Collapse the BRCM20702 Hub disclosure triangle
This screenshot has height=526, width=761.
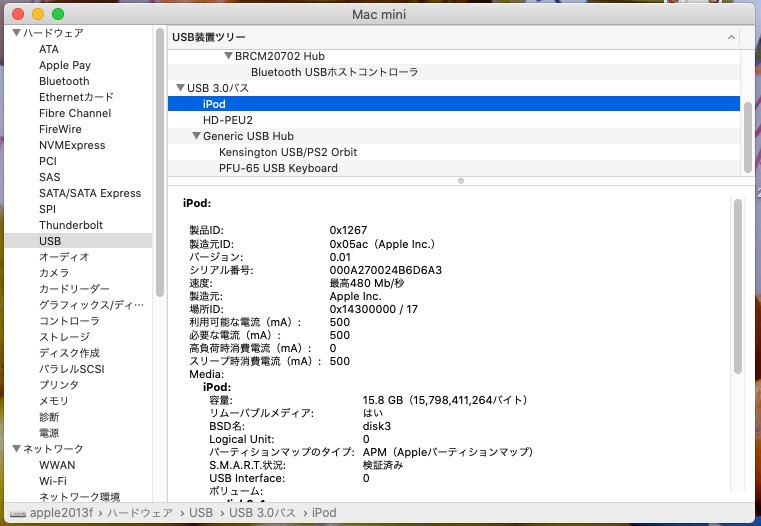point(228,56)
